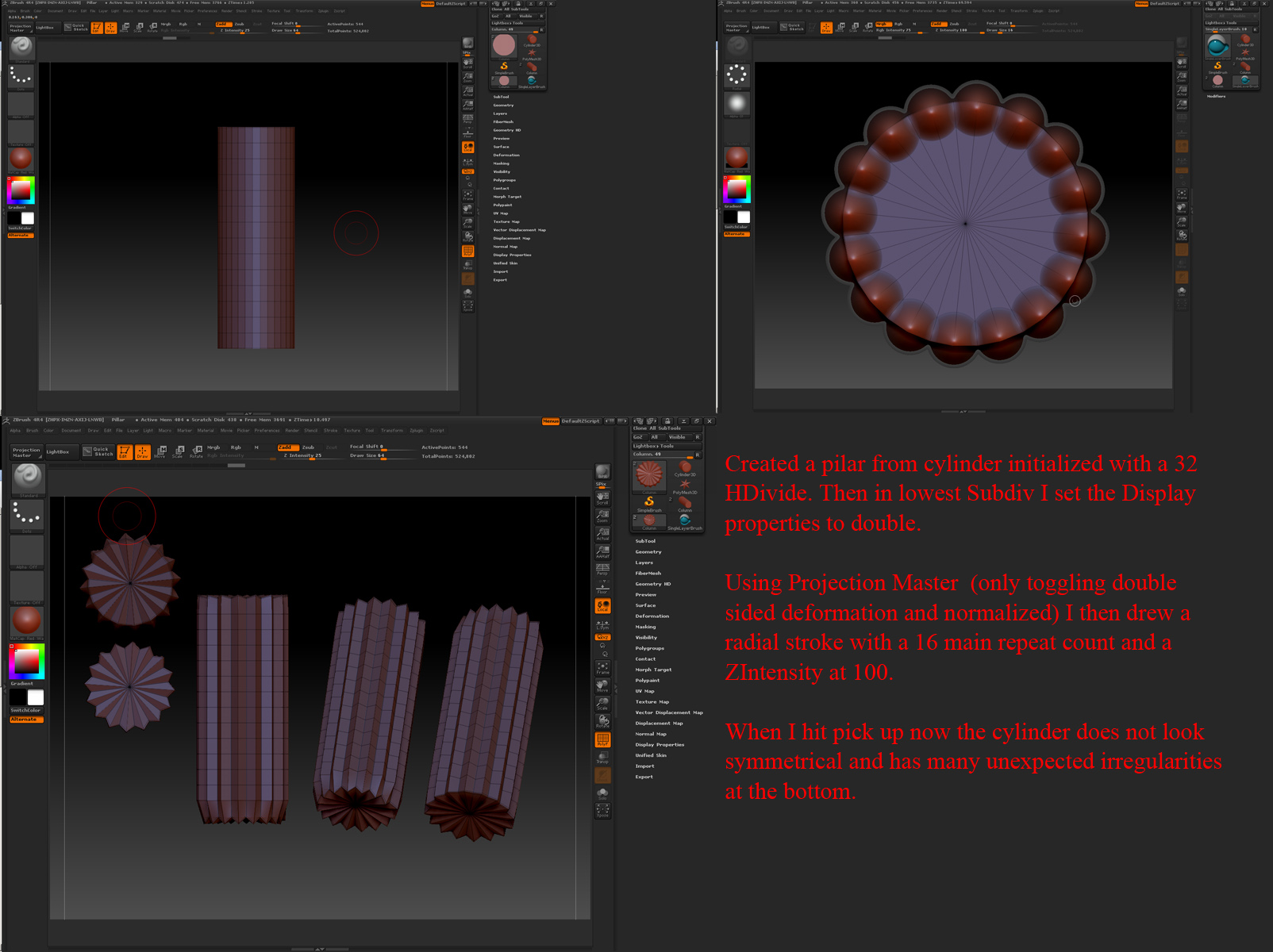The image size is (1273, 952).
Task: Toggle Edit mode in three-pillar window
Action: (125, 451)
